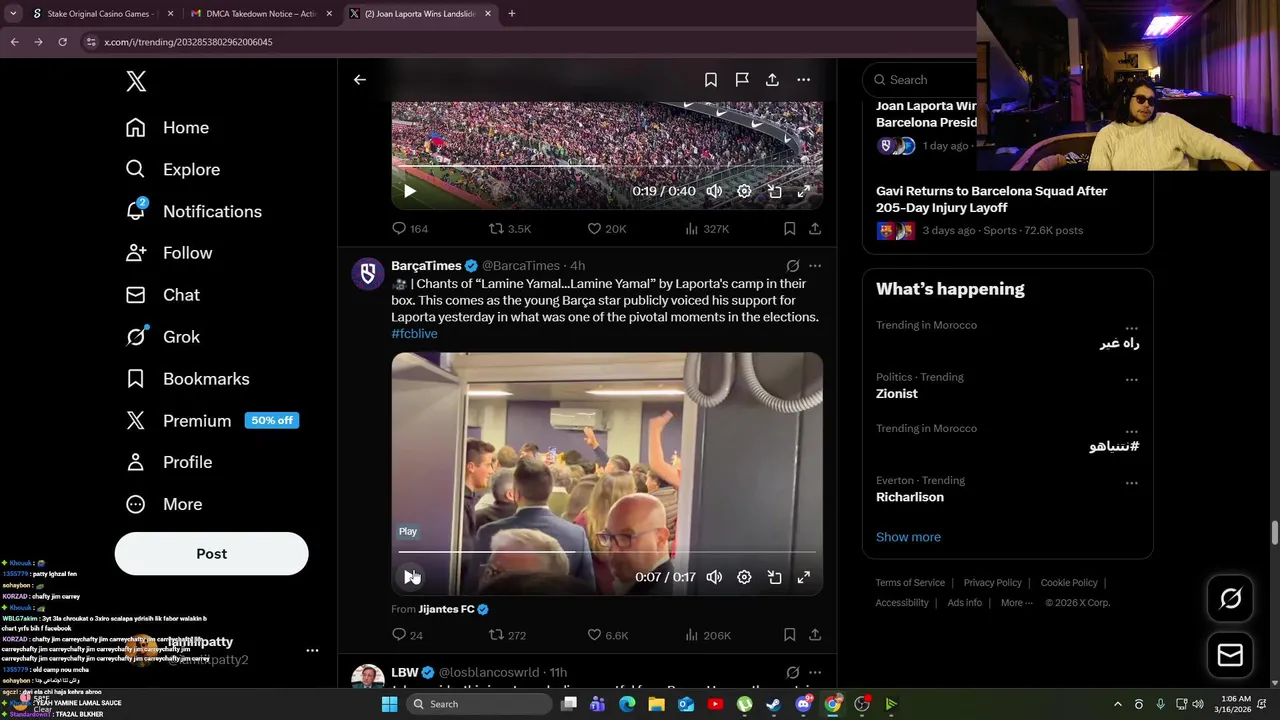
Task: Repost the post with 3.5K reposts
Action: tap(510, 229)
